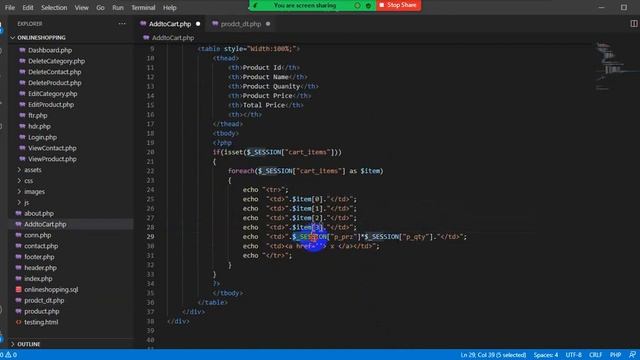Open DeleteProduct.php file

[55, 83]
